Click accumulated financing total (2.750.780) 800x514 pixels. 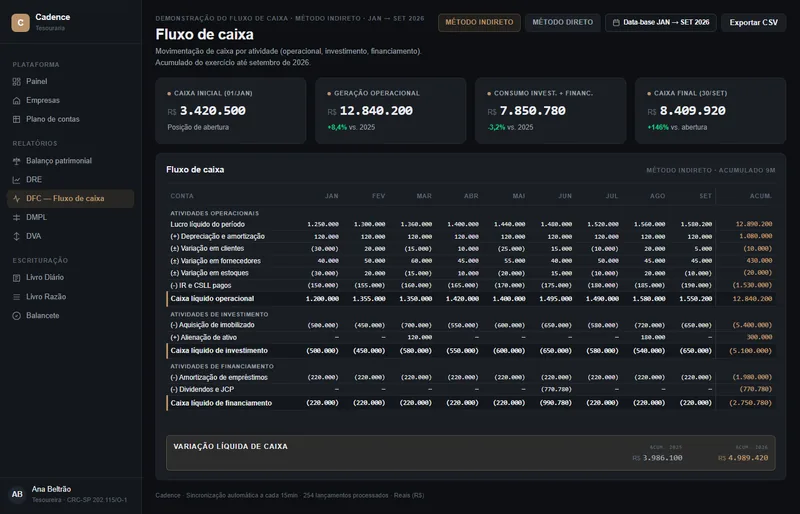pos(751,403)
